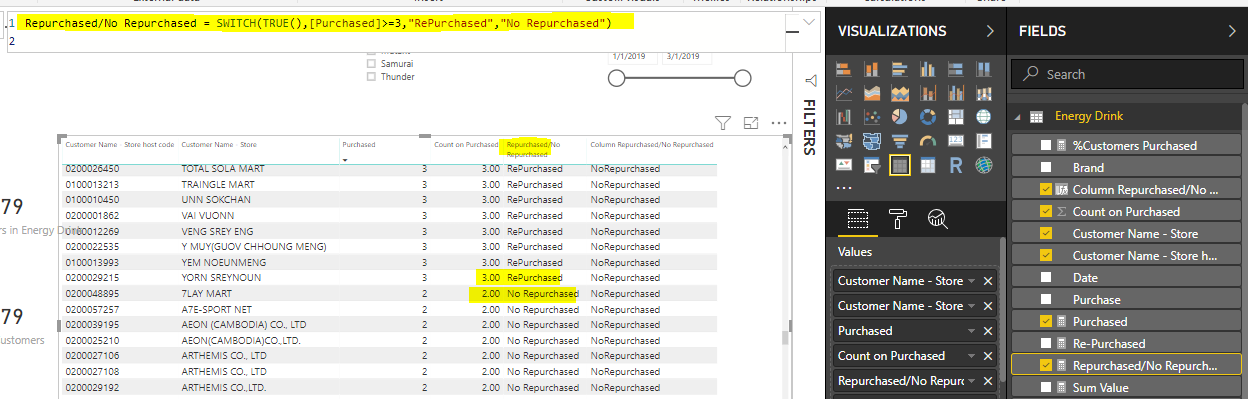Open dropdown for Repurchased/No Repurchased value field
Image resolution: width=1248 pixels, height=399 pixels.
[x=972, y=381]
